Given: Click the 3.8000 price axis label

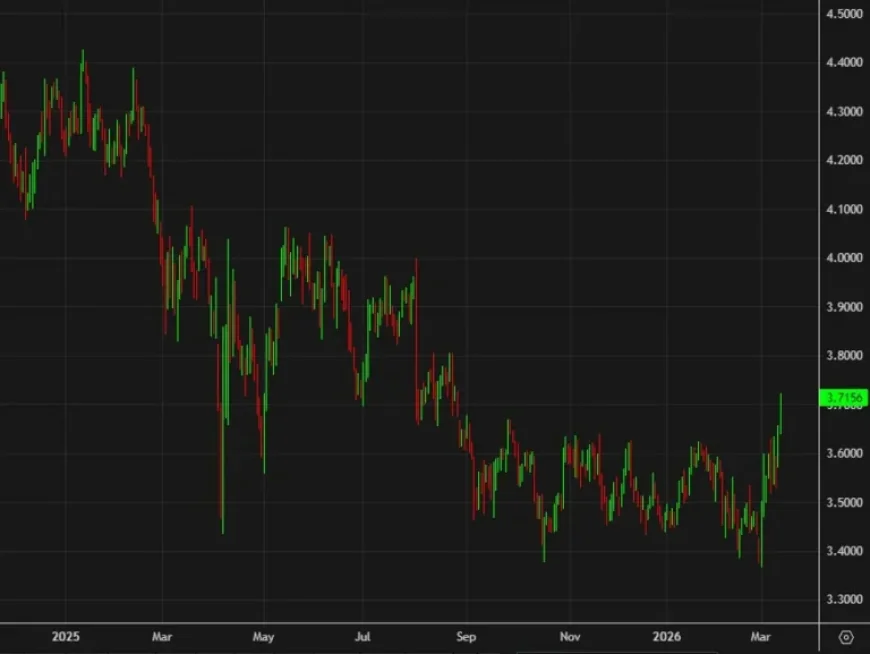Looking at the screenshot, I should (x=843, y=355).
